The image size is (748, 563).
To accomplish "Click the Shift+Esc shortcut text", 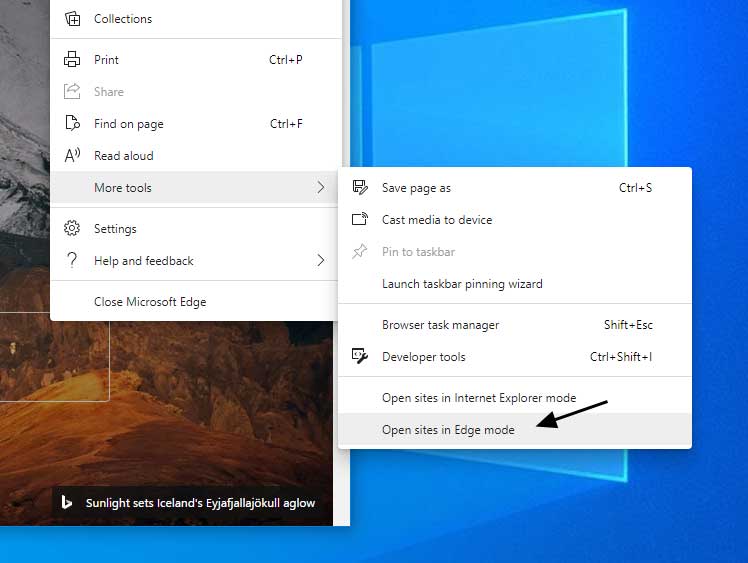I will [628, 324].
